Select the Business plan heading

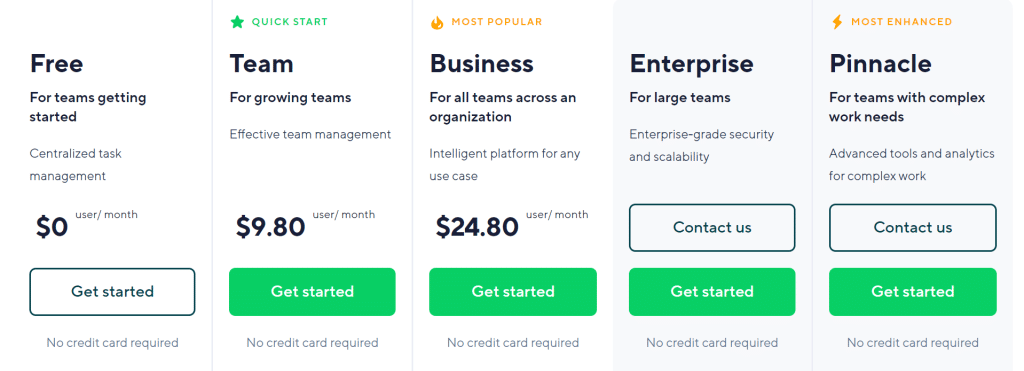(481, 64)
